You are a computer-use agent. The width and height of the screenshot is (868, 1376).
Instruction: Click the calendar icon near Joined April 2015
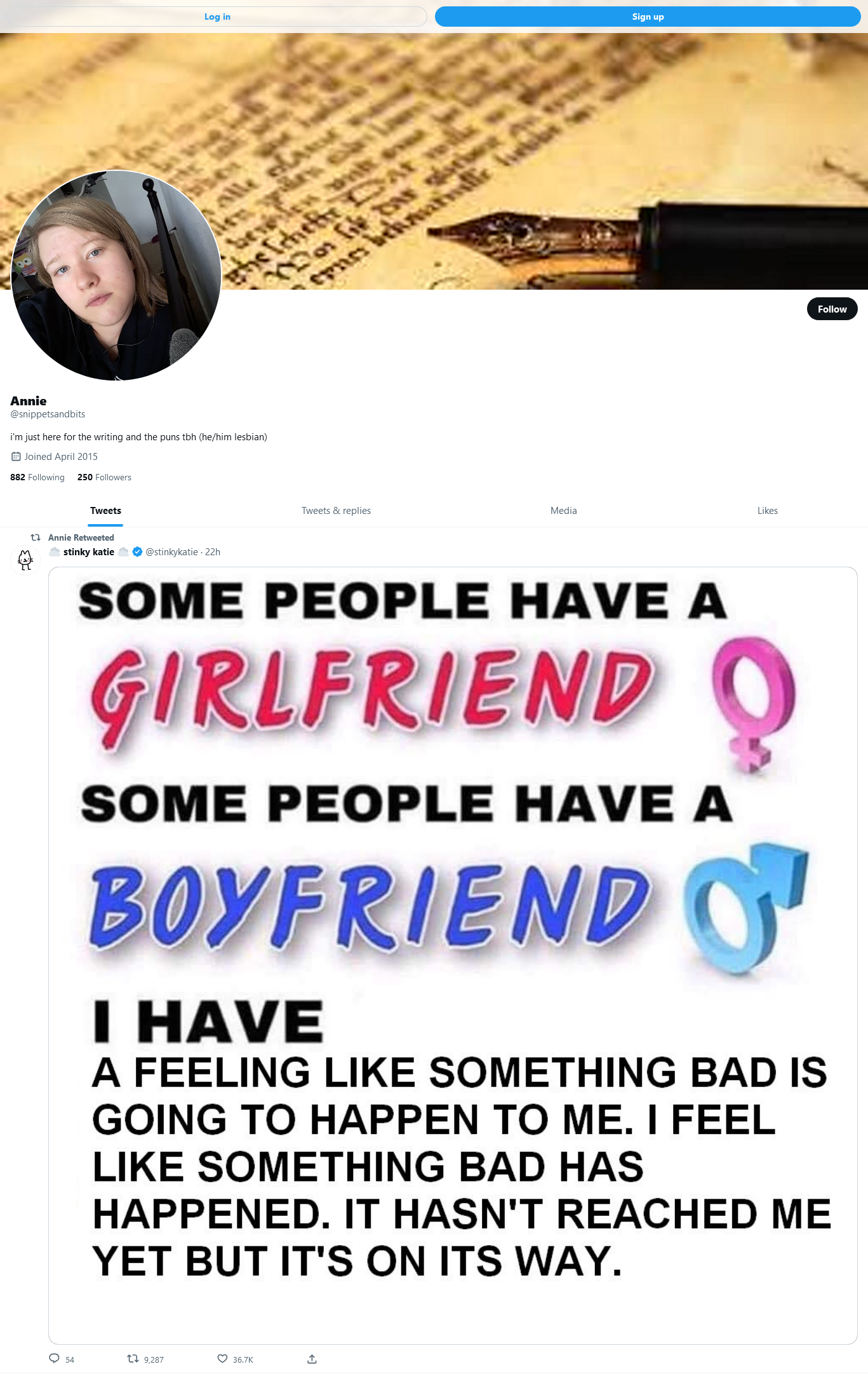(x=16, y=456)
